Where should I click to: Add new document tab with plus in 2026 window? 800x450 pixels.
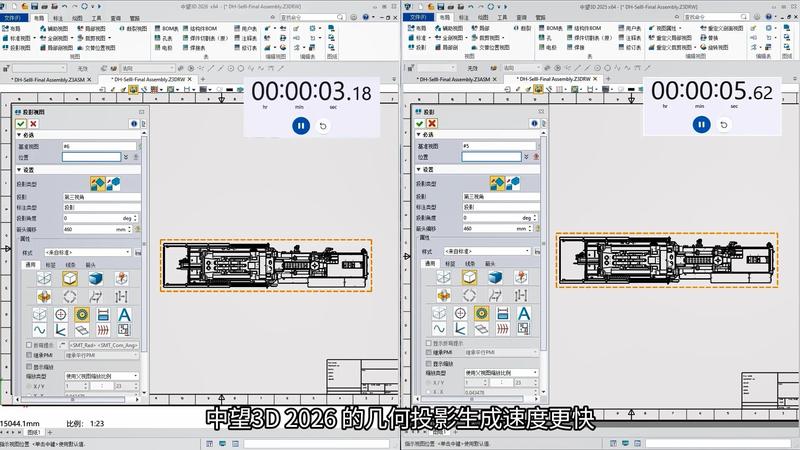(203, 79)
